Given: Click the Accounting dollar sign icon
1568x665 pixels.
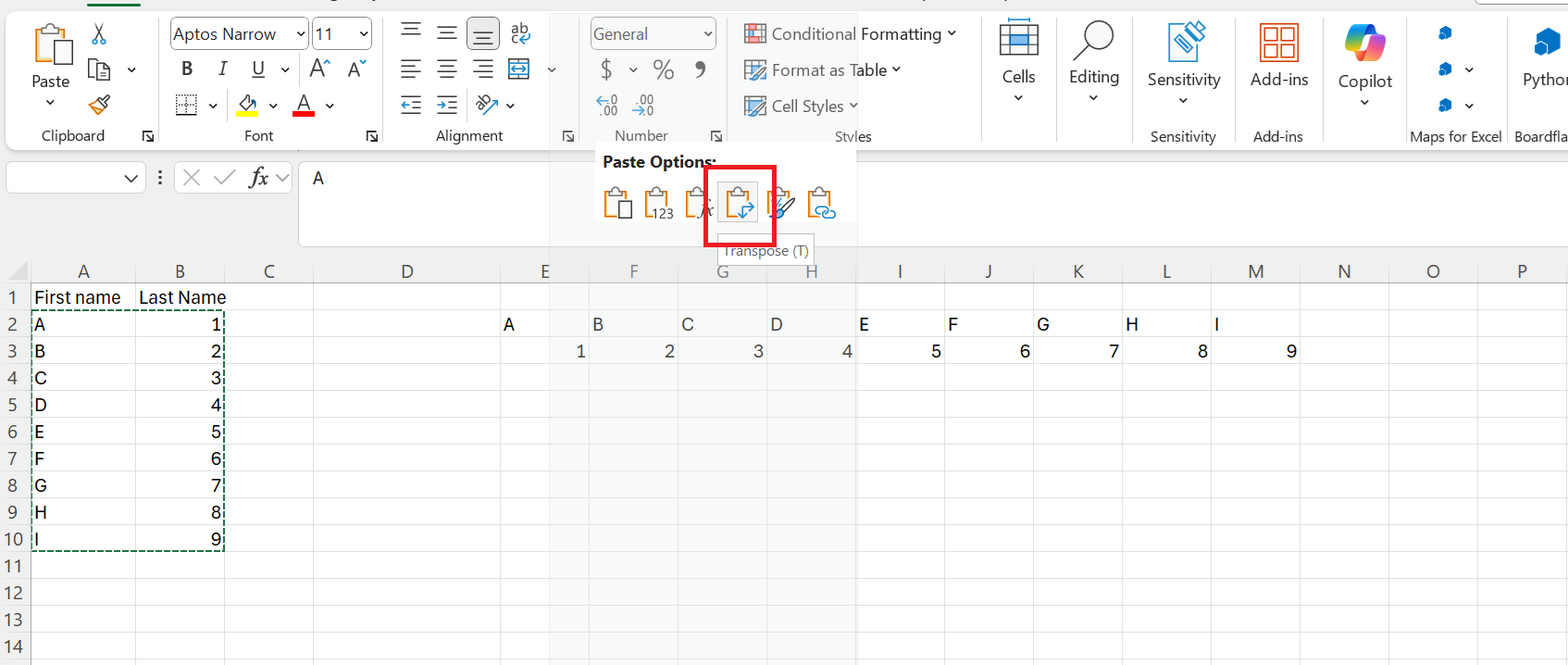Looking at the screenshot, I should click(x=606, y=69).
